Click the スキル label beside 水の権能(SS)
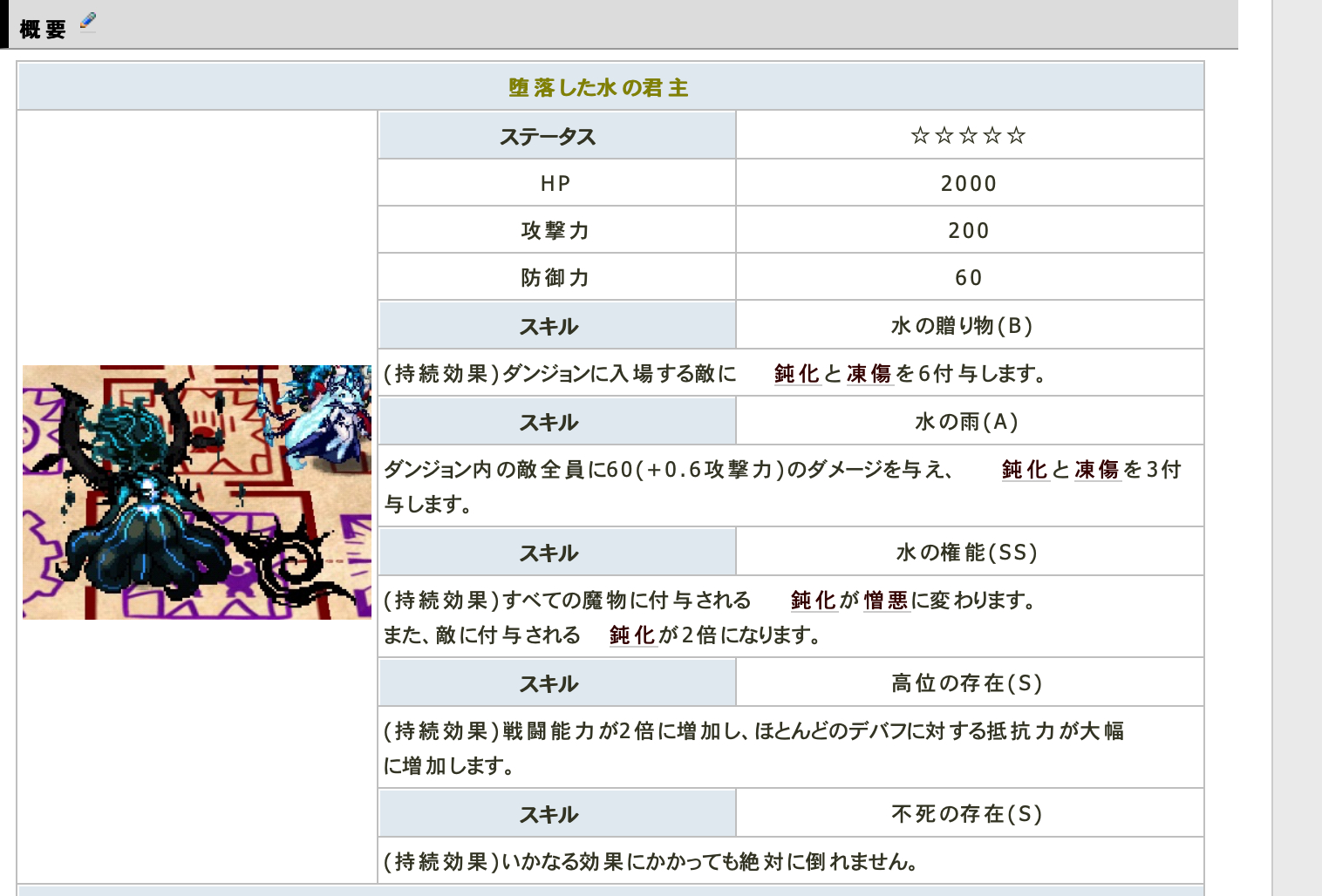 [557, 553]
